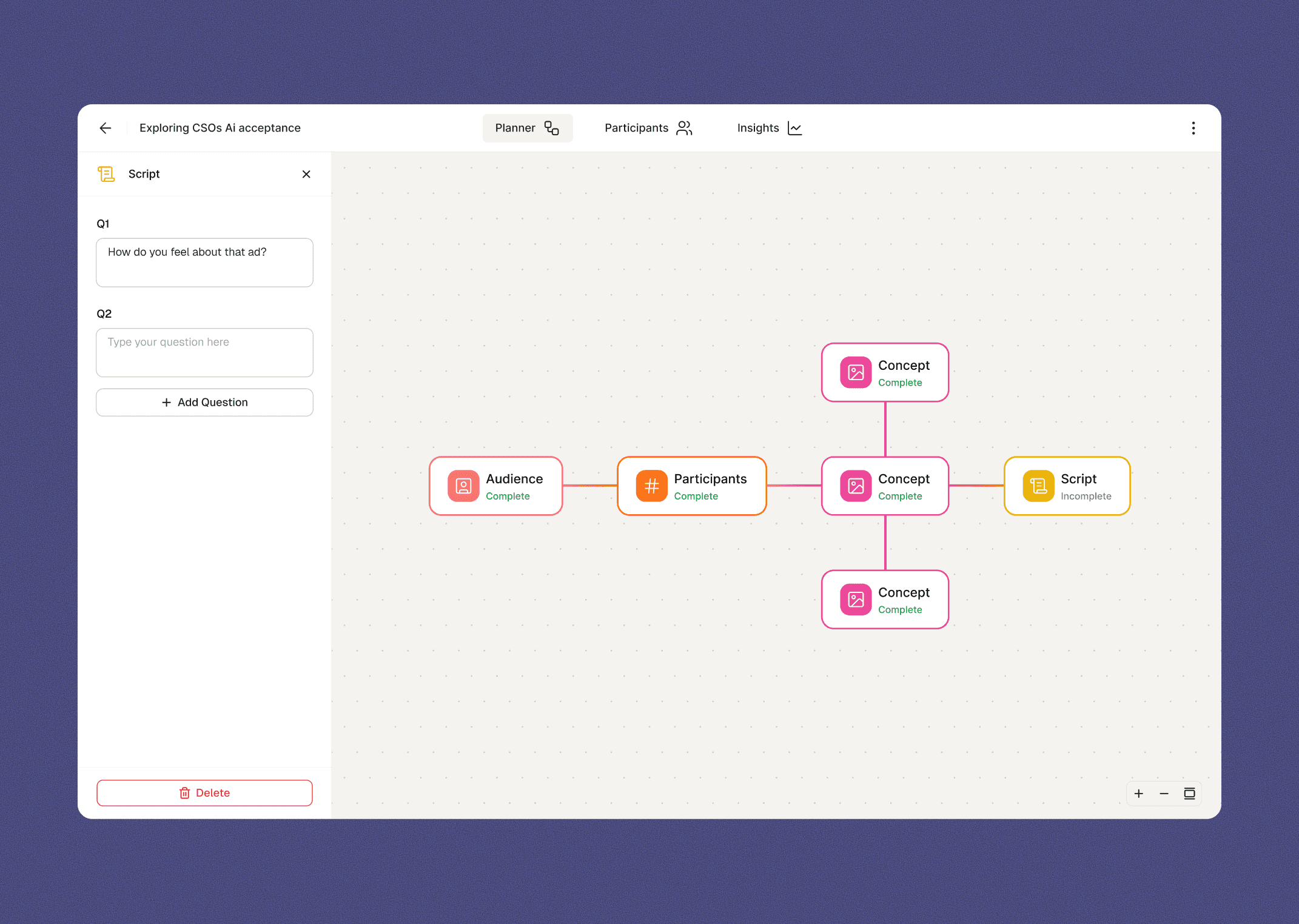Click the Script panel header scroll icon
This screenshot has width=1299, height=924.
pos(106,174)
